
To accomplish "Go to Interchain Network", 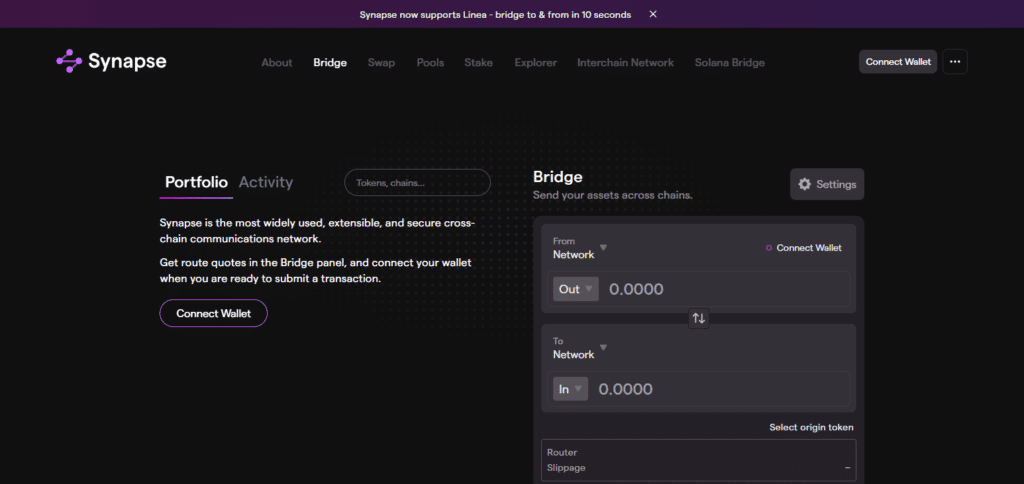I will tap(626, 63).
